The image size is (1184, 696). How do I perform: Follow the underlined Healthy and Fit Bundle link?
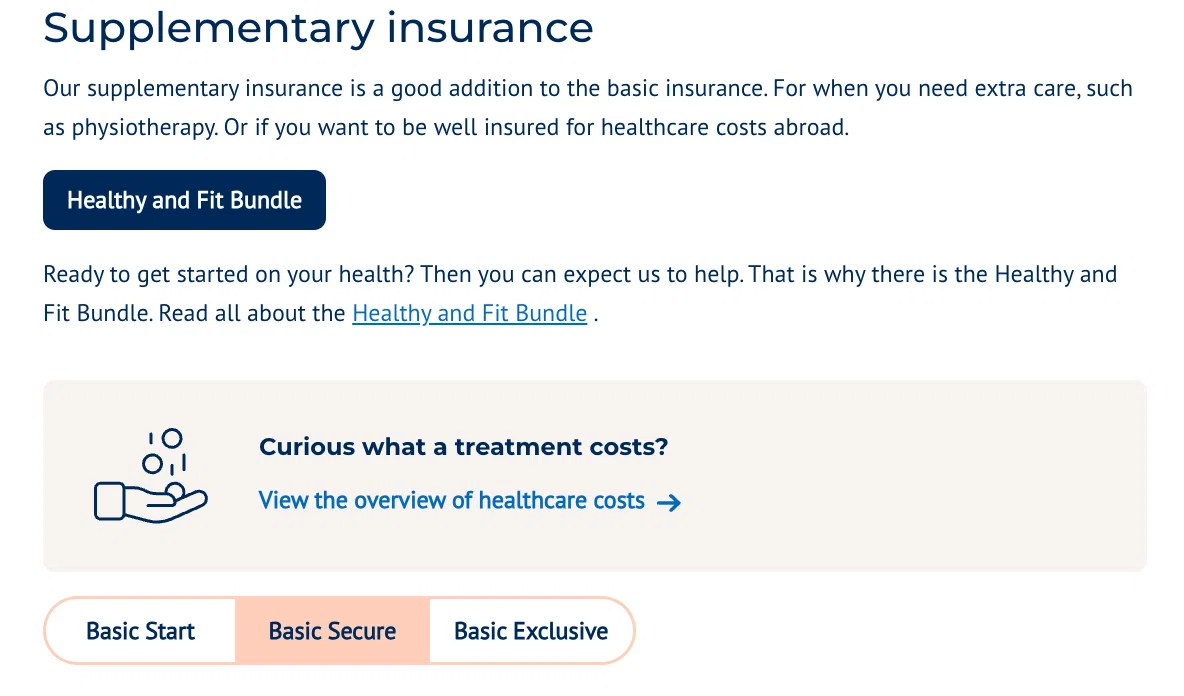pyautogui.click(x=470, y=313)
